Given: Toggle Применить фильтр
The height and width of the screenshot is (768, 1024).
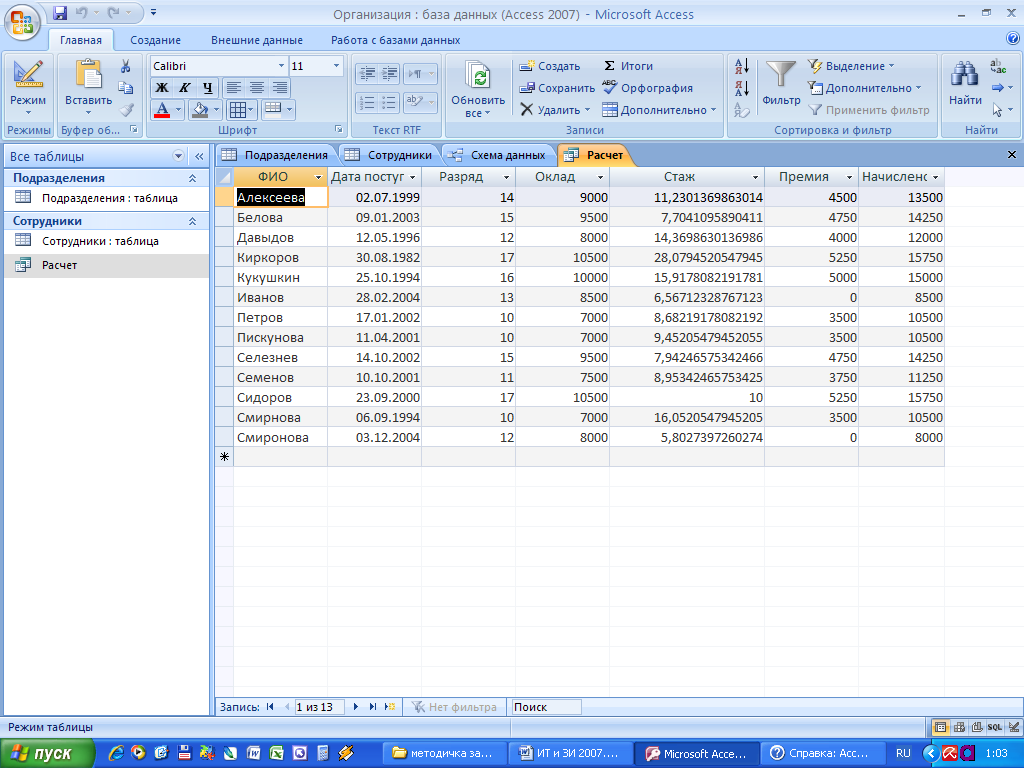Looking at the screenshot, I should (869, 110).
